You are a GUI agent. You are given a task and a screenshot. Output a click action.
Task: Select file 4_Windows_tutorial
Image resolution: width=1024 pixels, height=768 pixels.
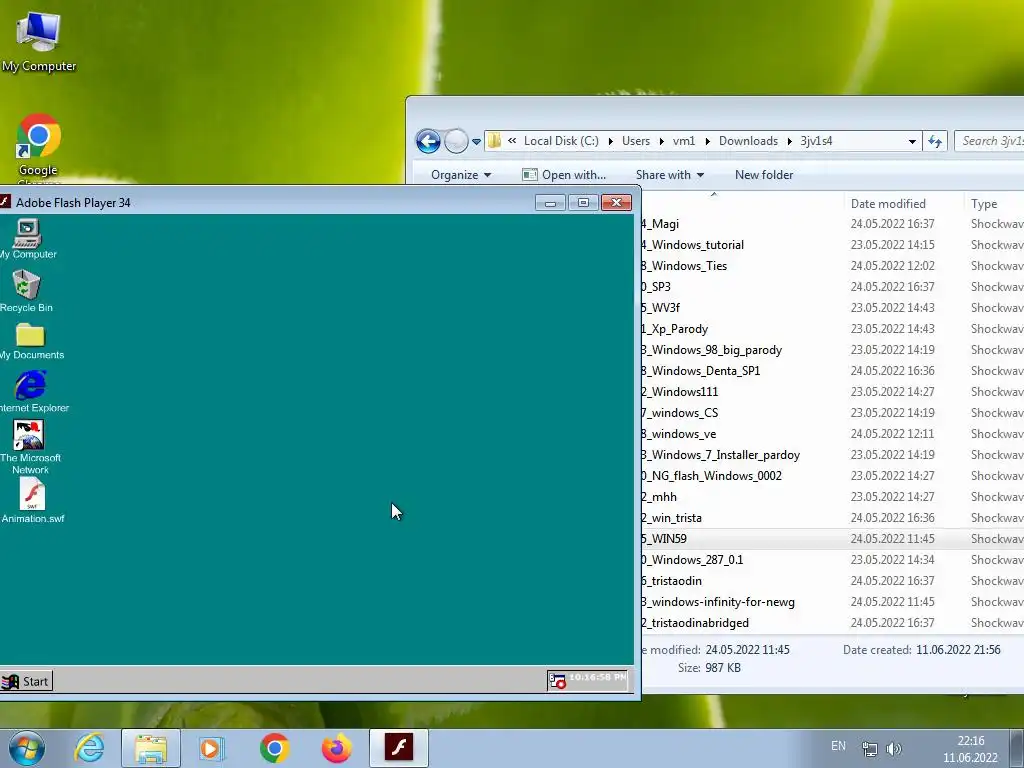692,245
